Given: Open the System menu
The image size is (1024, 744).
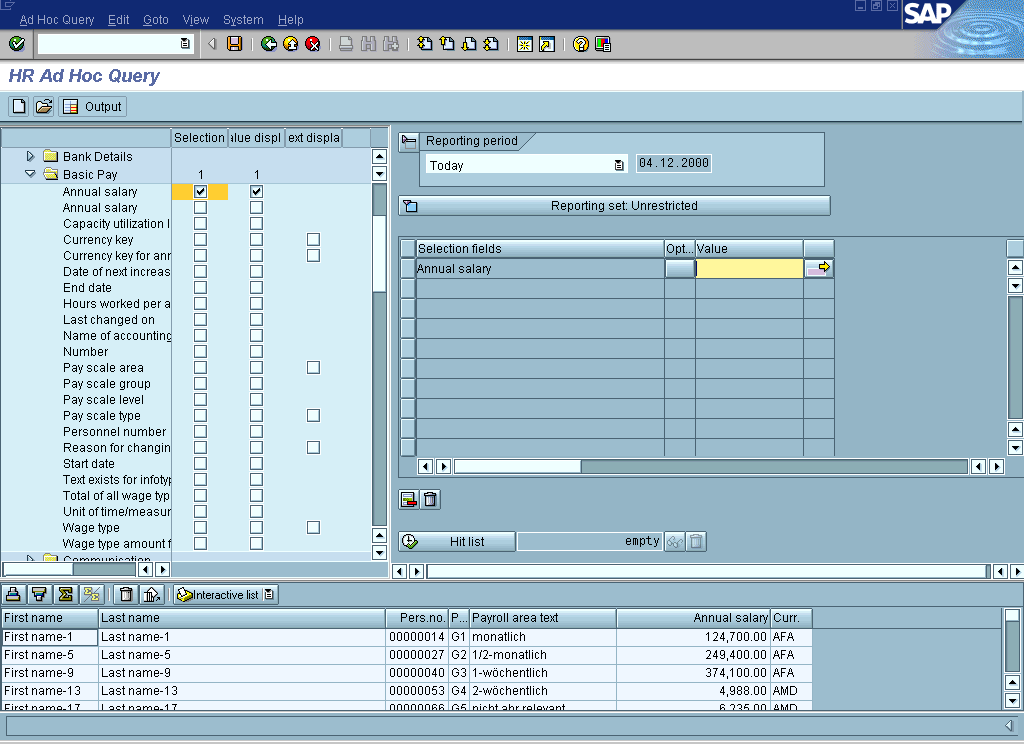Looking at the screenshot, I should pos(243,20).
